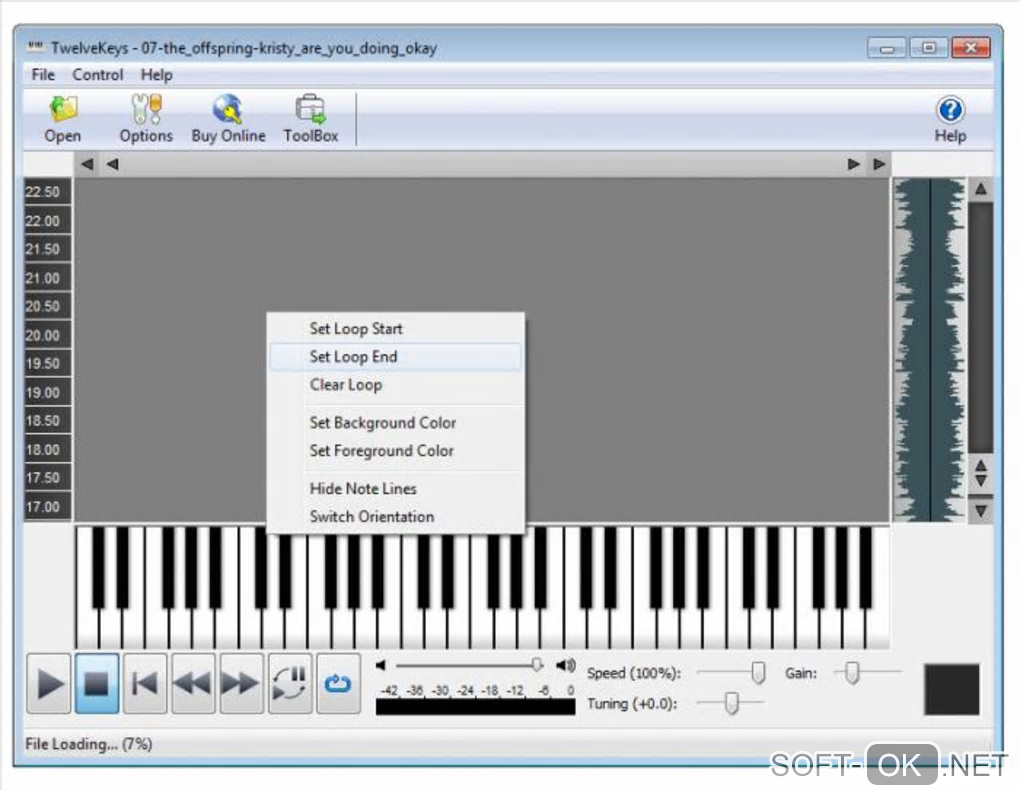Screen dimensions: 1020x790
Task: Choose Switch Orientation from the context menu
Action: (396, 516)
